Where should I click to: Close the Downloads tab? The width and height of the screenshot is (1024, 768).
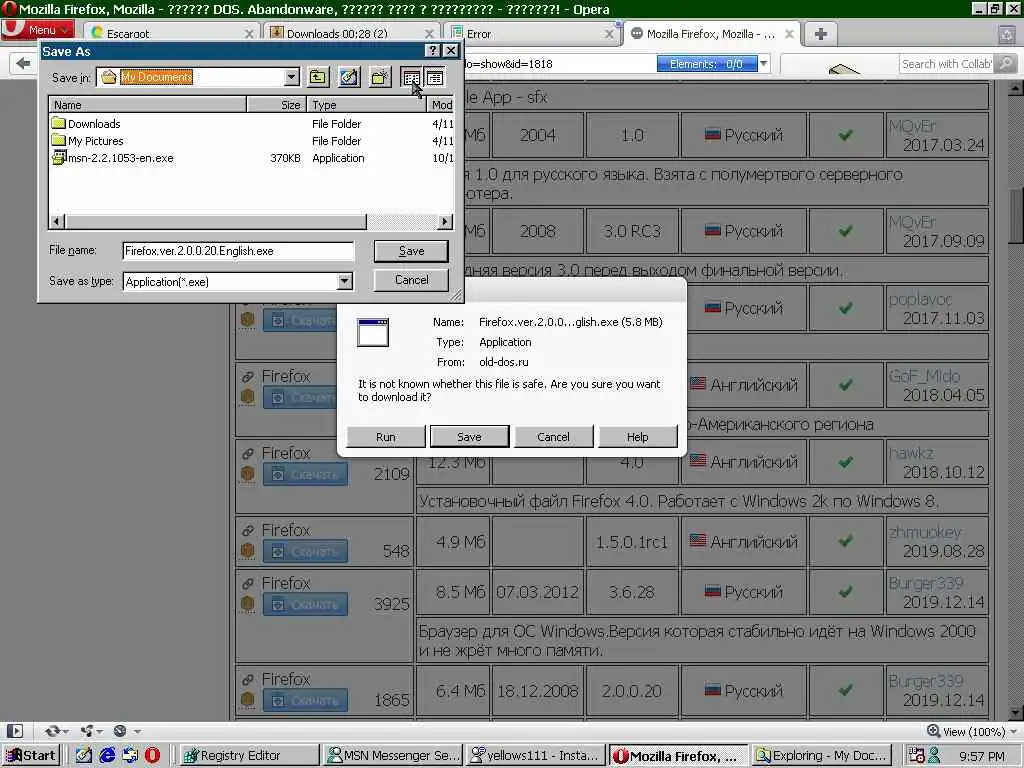pos(429,34)
